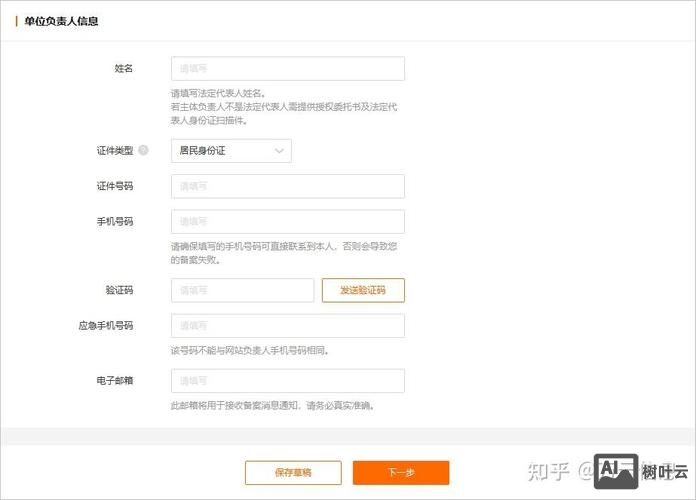Screen dimensions: 696x500
Task: Click the 单位负责人信息 section heading
Action: 61,21
